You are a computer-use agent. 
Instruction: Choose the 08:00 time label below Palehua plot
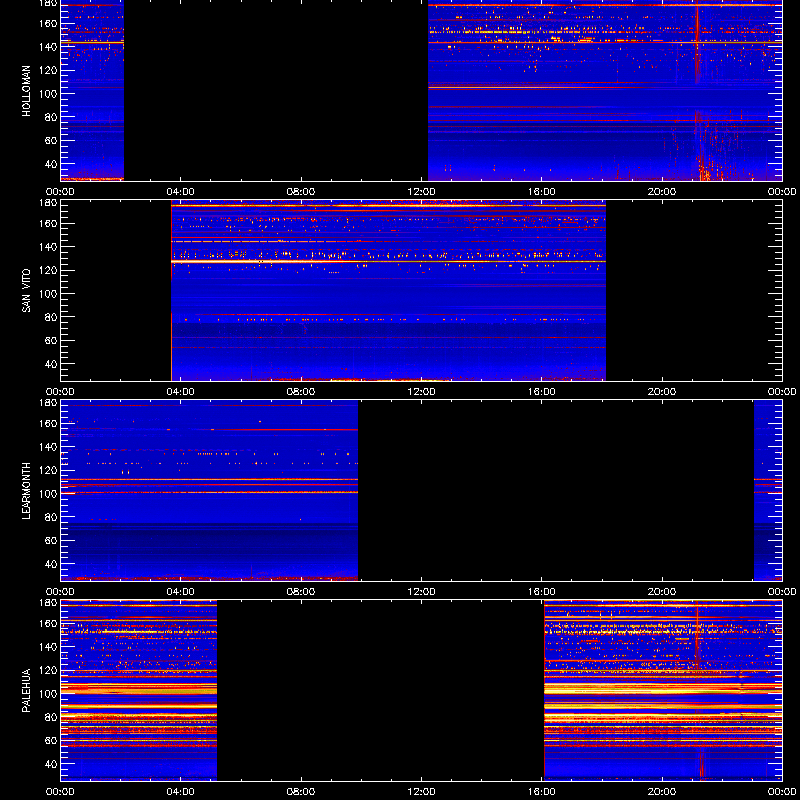pyautogui.click(x=301, y=792)
